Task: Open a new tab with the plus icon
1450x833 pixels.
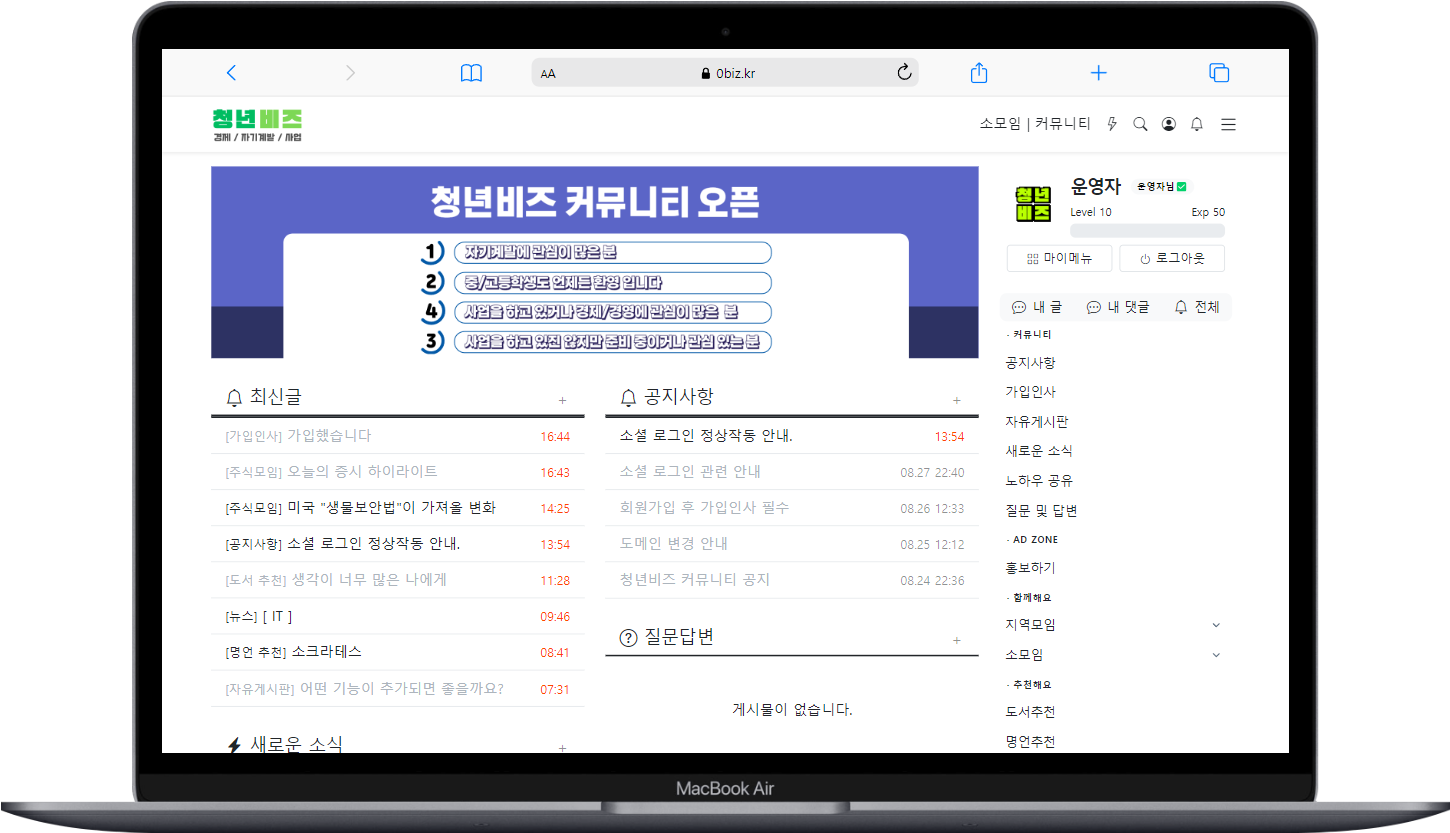Action: (1098, 72)
